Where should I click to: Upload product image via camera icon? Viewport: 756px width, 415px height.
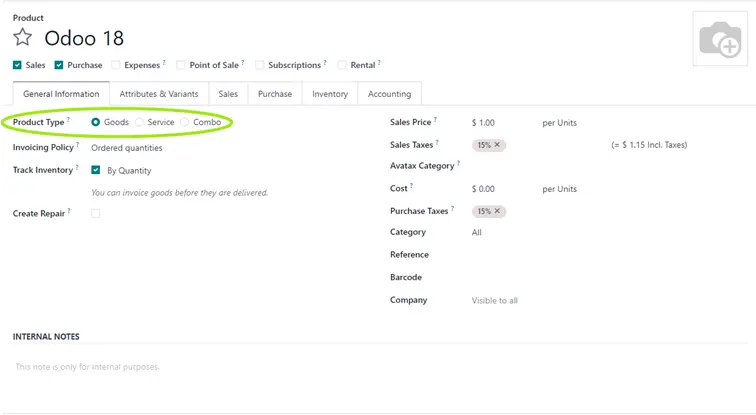[720, 39]
